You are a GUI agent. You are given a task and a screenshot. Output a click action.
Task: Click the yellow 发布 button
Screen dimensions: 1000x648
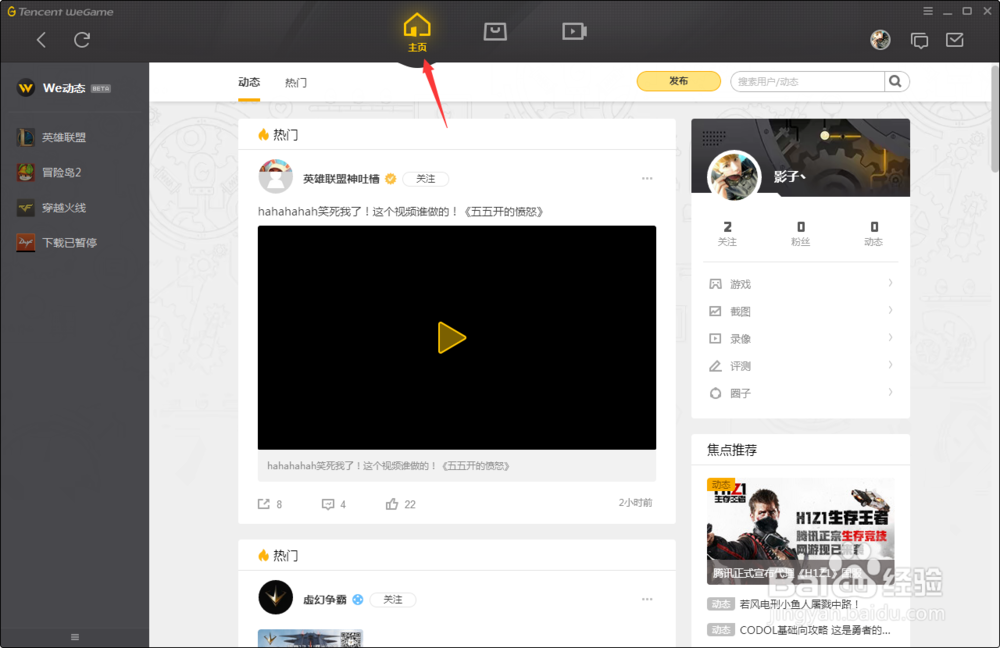pyautogui.click(x=679, y=81)
